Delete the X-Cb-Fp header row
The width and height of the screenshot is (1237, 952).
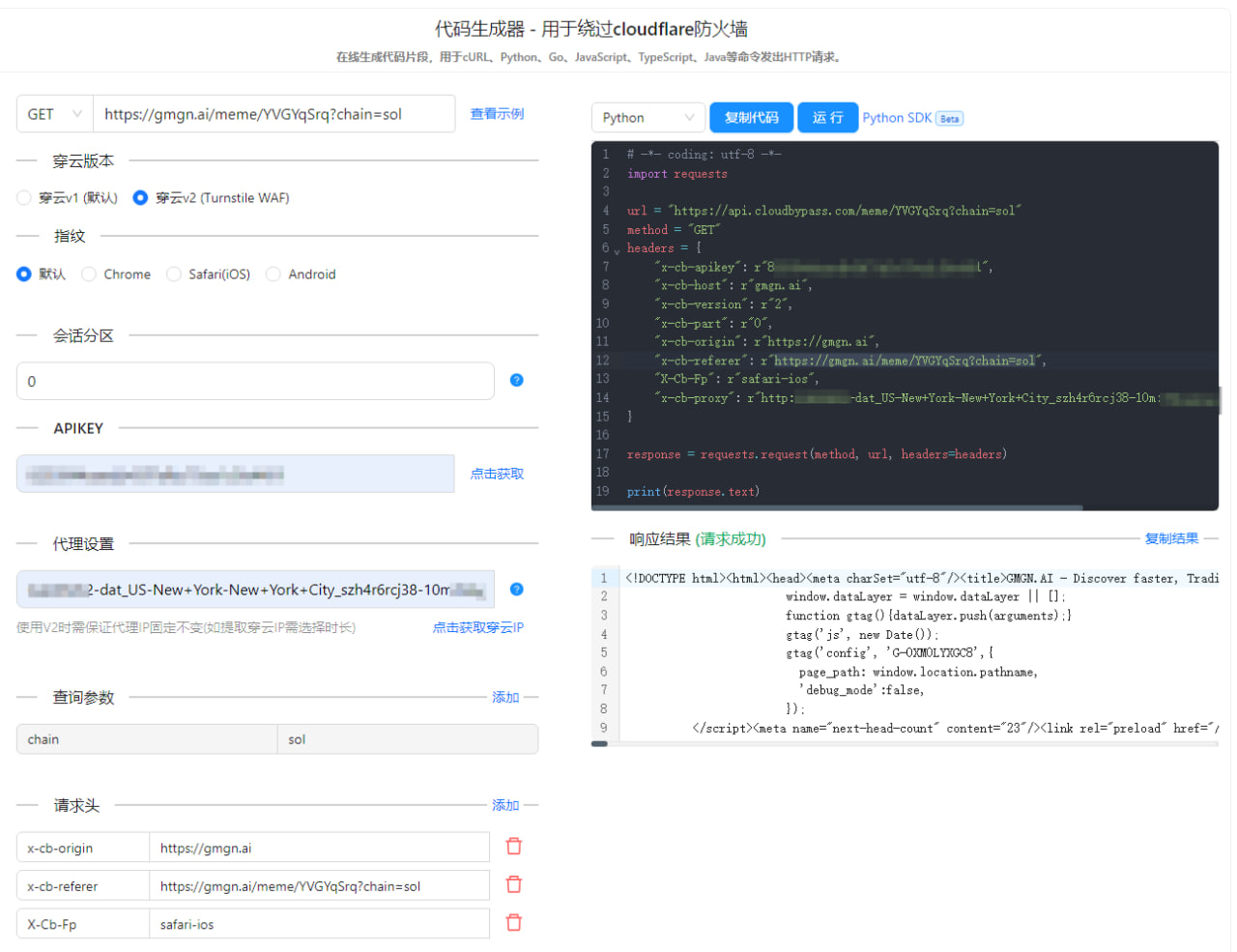point(514,923)
